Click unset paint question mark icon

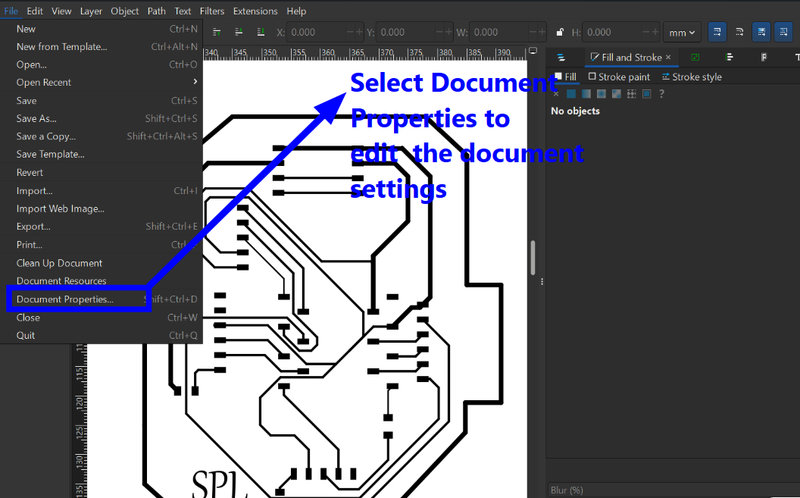point(662,94)
